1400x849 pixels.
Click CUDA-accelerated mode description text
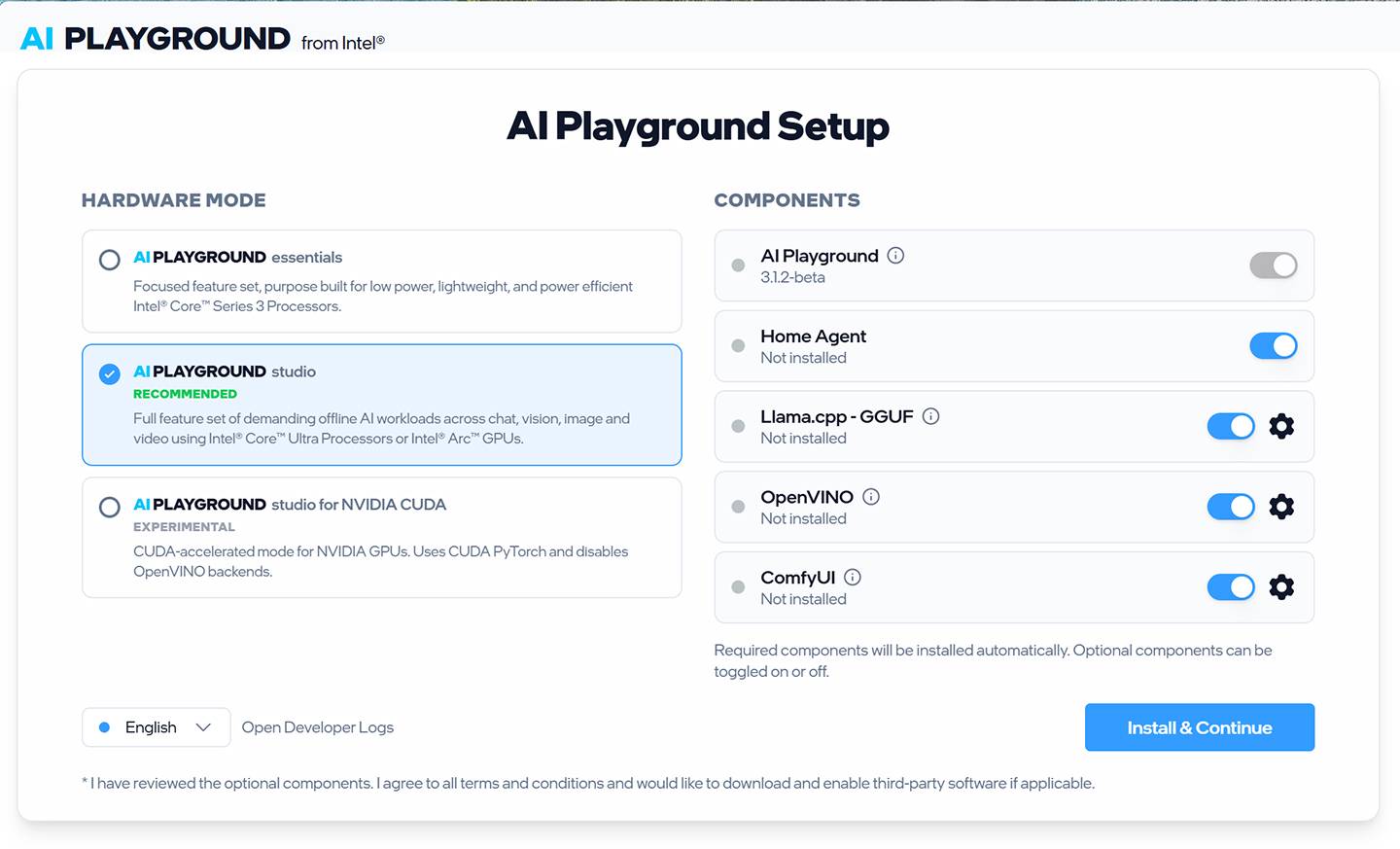pos(381,561)
